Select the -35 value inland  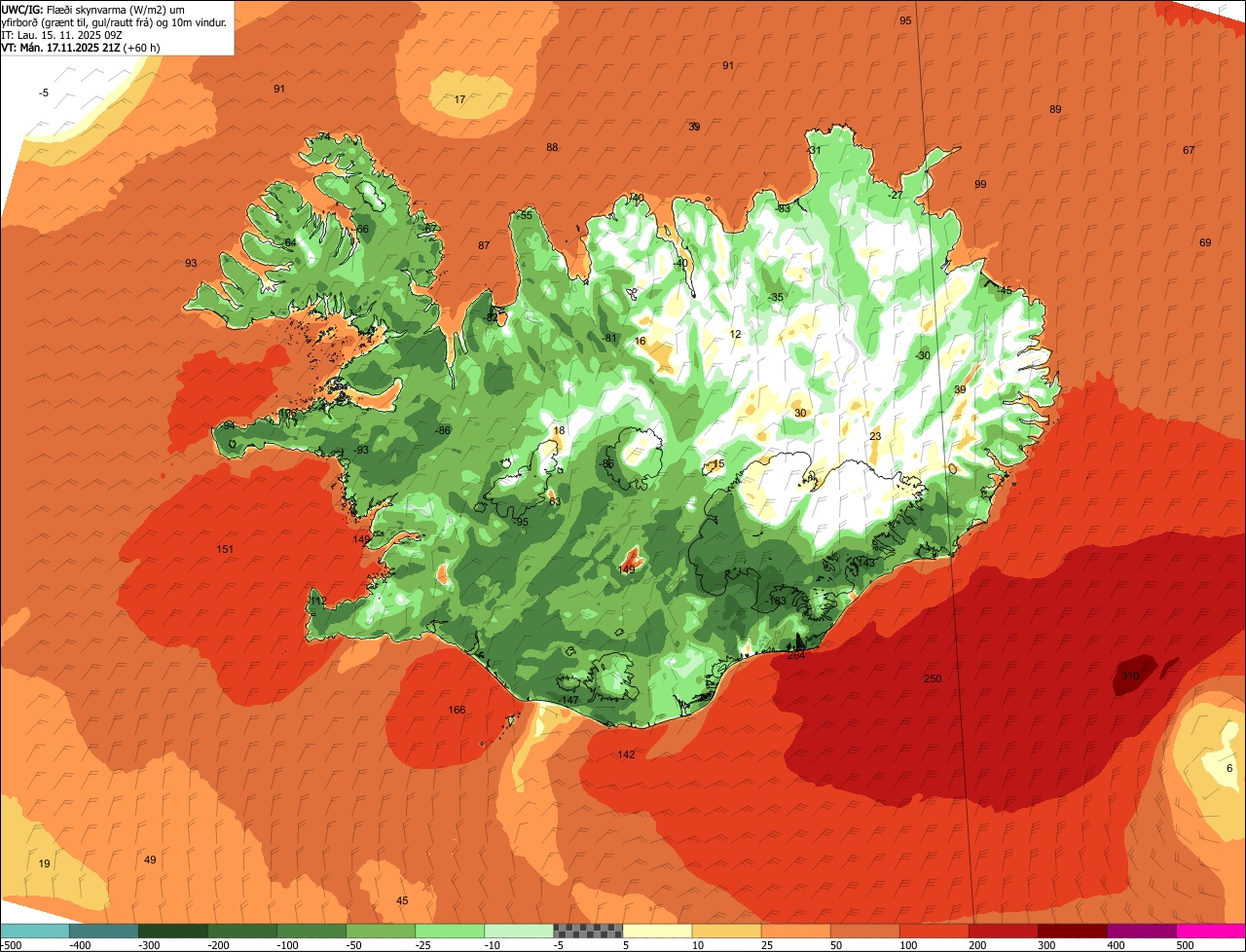point(775,297)
